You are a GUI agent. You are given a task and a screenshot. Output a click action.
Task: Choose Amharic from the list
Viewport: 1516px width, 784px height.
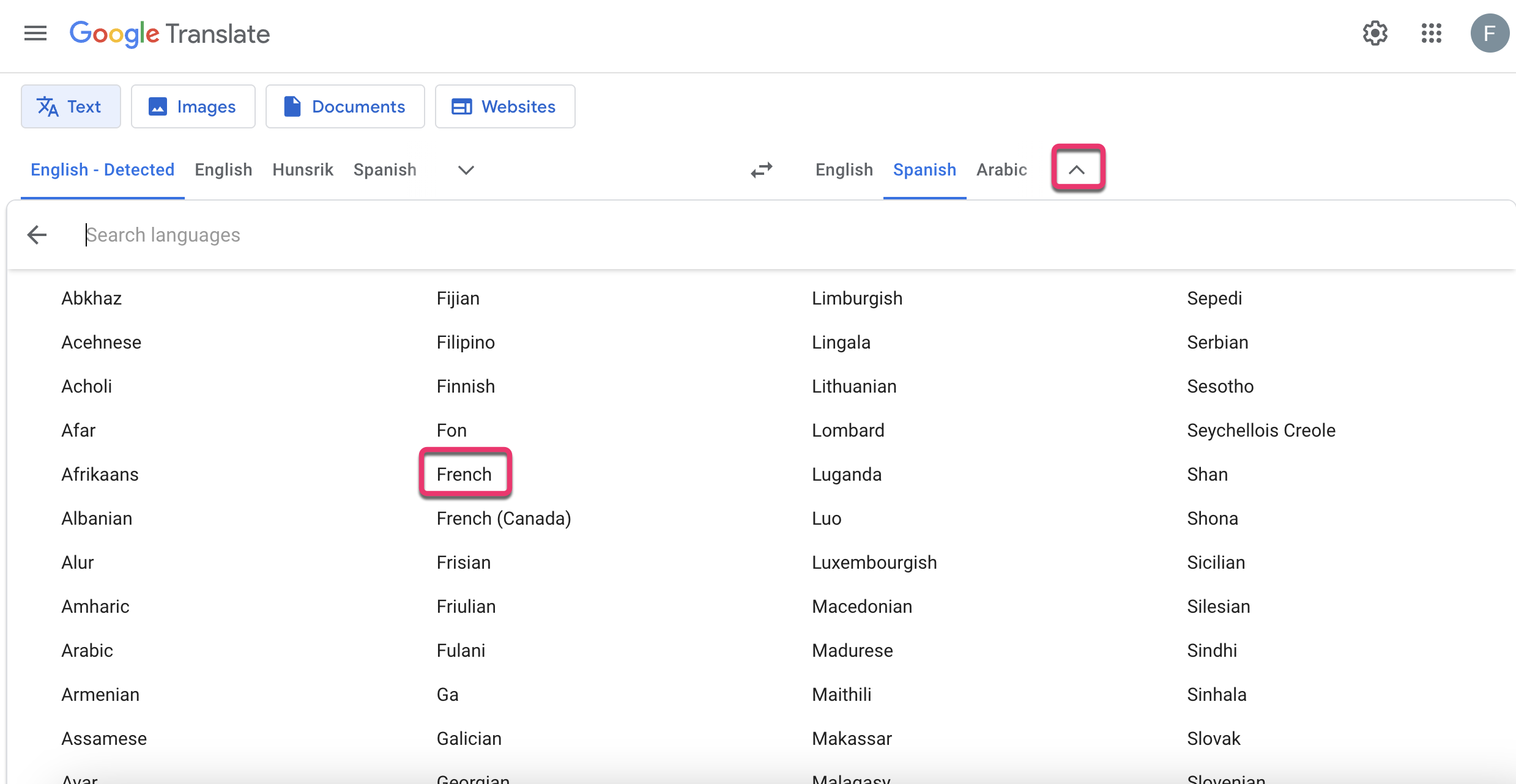tap(95, 607)
